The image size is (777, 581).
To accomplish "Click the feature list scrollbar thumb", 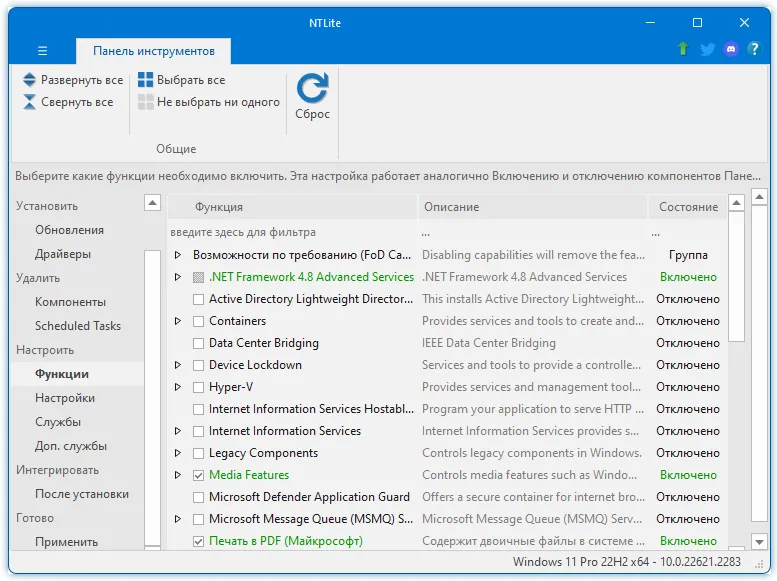I will 736,277.
